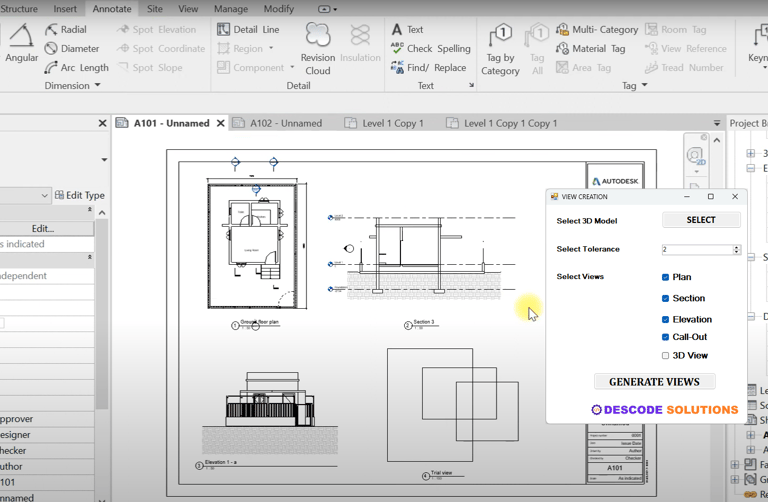Click SELECT button for 3D model
768x502 pixels.
701,220
